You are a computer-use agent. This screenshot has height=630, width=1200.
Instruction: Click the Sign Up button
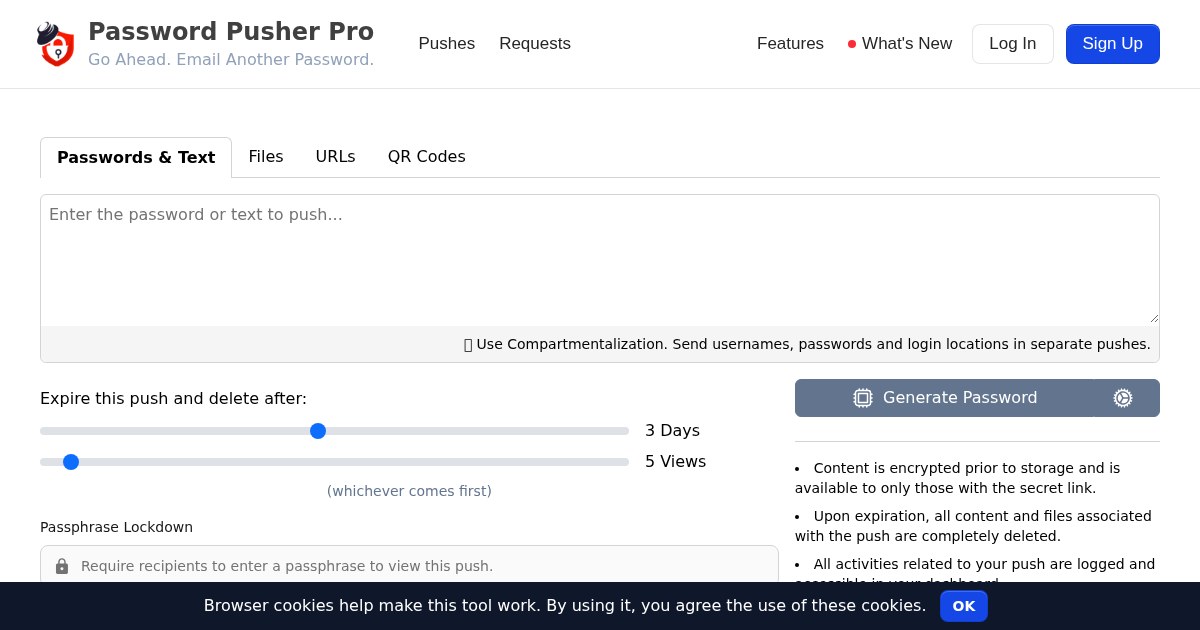[x=1113, y=44]
